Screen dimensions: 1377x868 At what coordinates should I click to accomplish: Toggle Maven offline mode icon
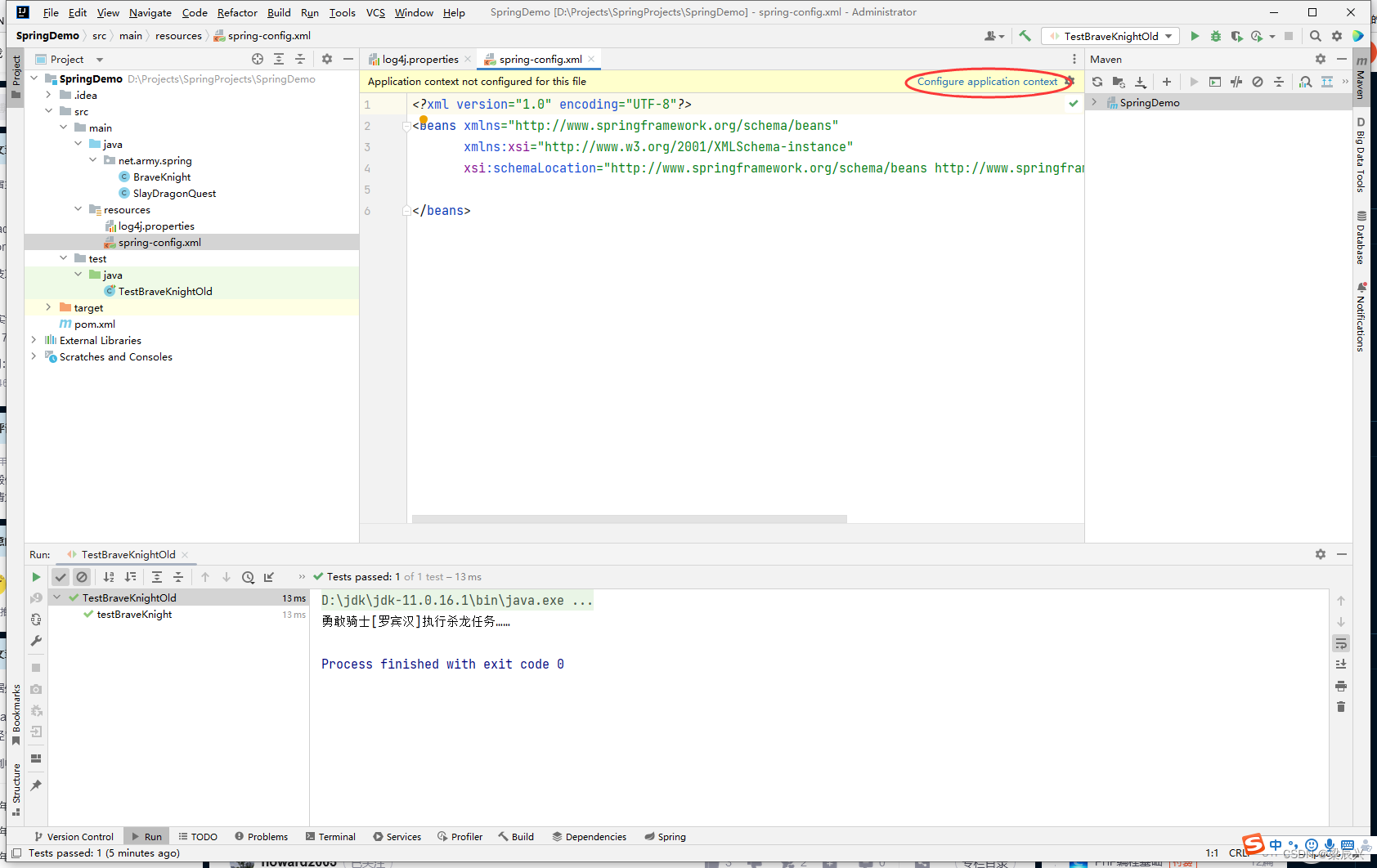[x=1236, y=82]
